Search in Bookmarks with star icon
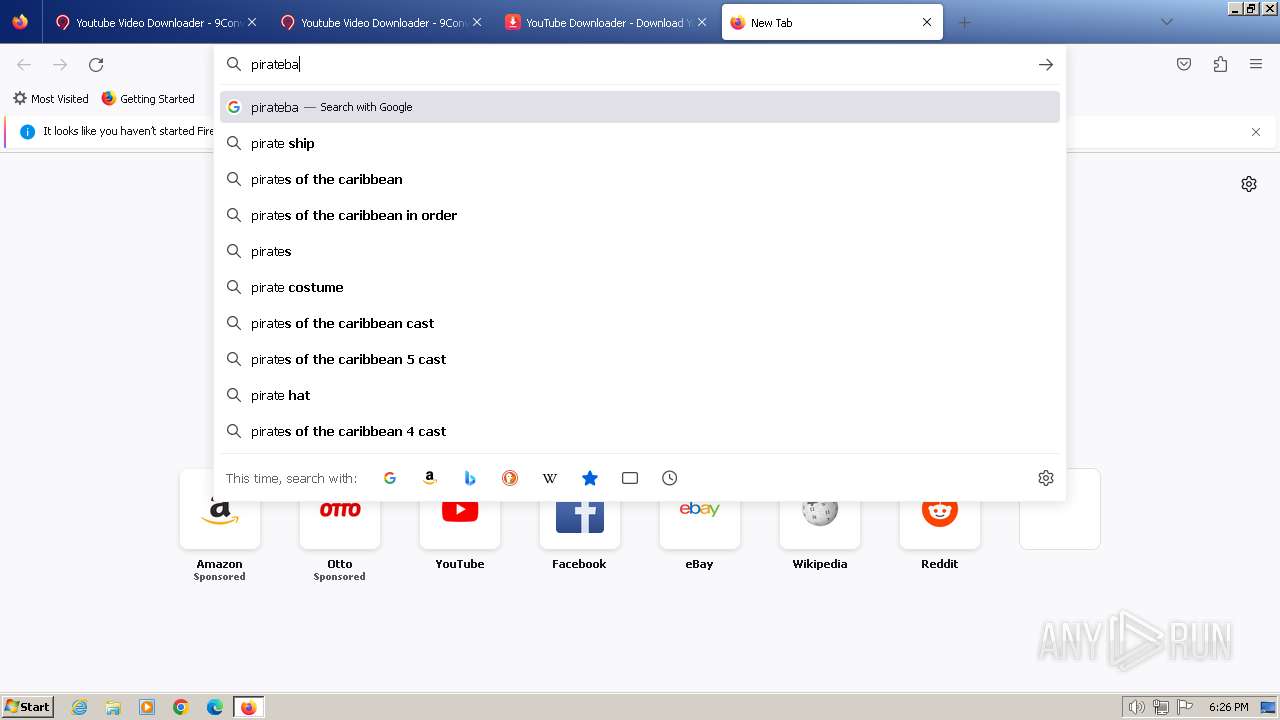The width and height of the screenshot is (1280, 720). point(590,478)
